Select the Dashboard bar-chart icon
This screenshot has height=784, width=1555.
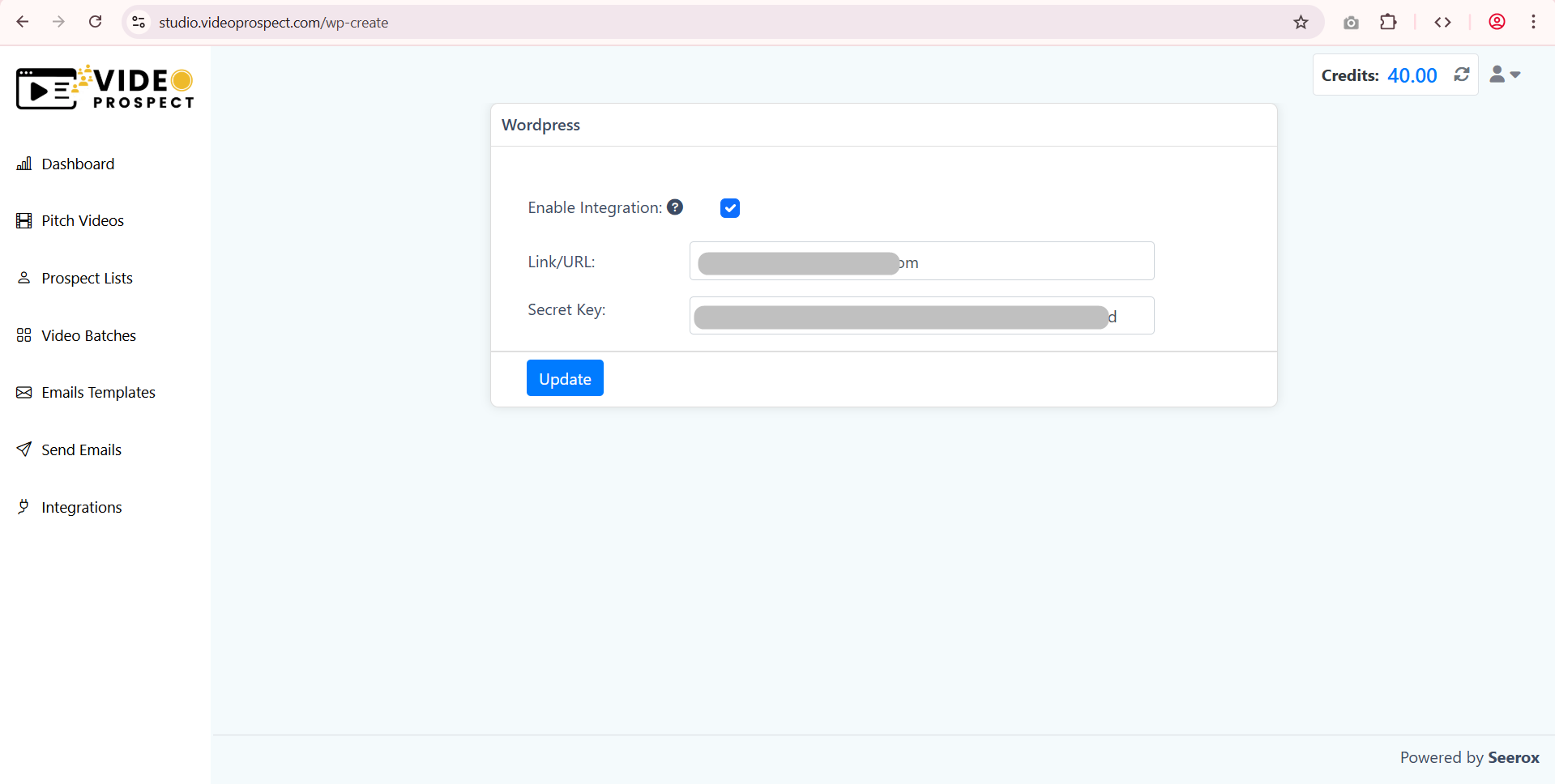pyautogui.click(x=24, y=164)
